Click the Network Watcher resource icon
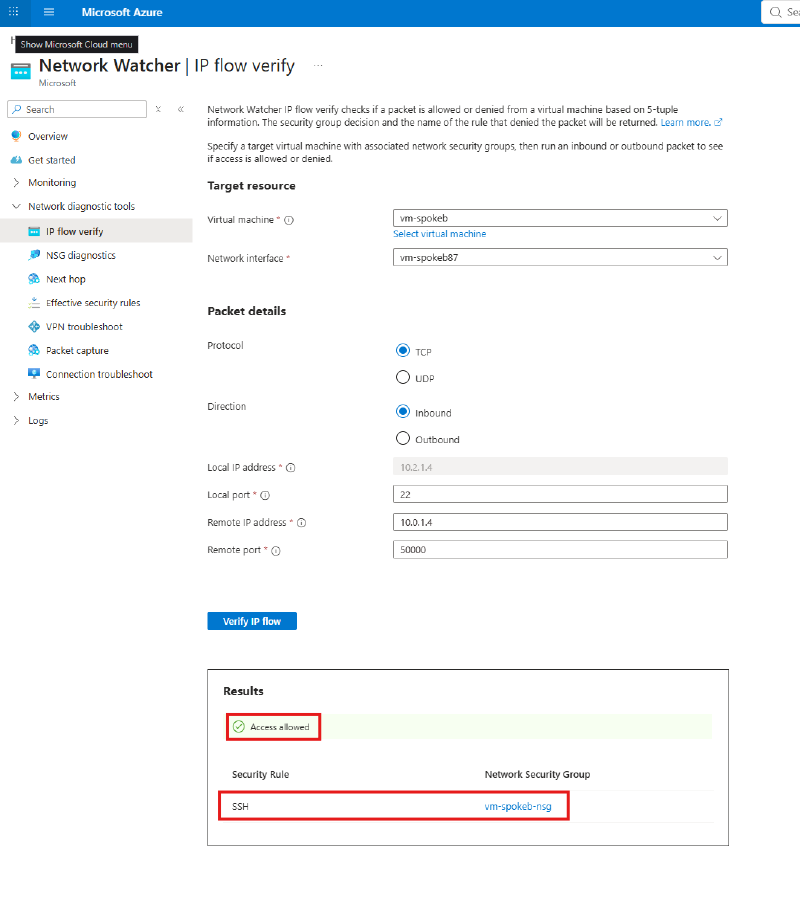This screenshot has width=800, height=902. click(x=21, y=72)
